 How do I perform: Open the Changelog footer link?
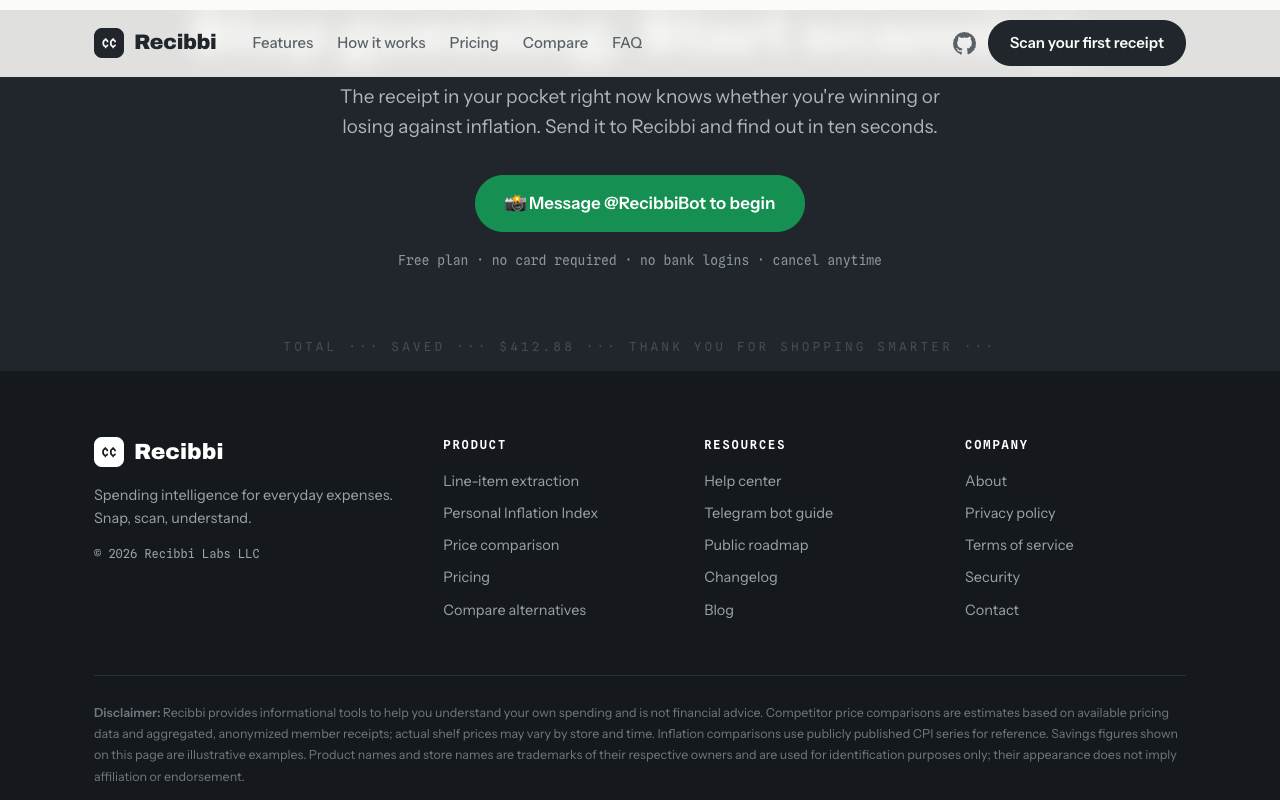740,577
